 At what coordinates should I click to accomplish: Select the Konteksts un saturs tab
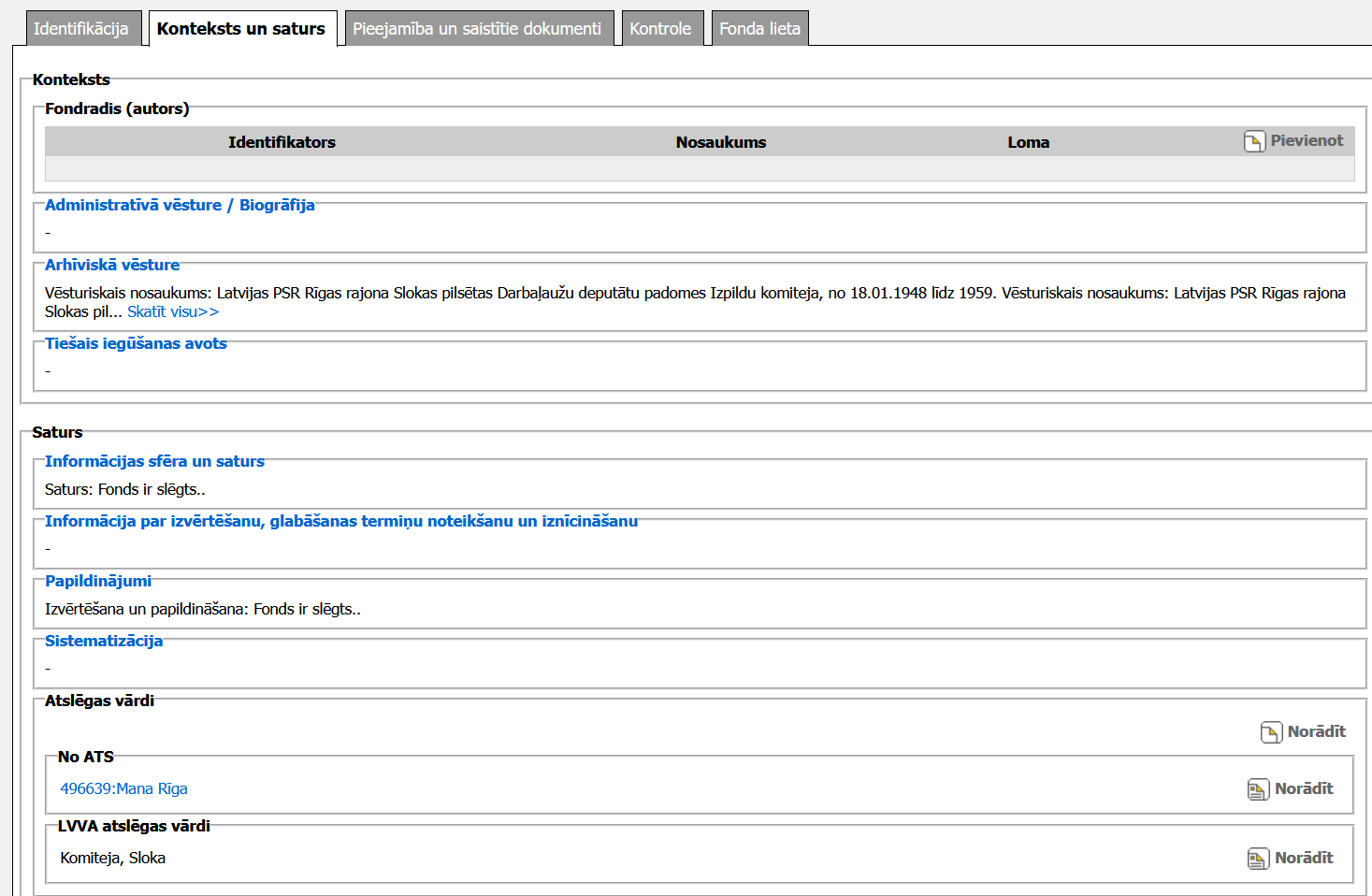(x=241, y=29)
